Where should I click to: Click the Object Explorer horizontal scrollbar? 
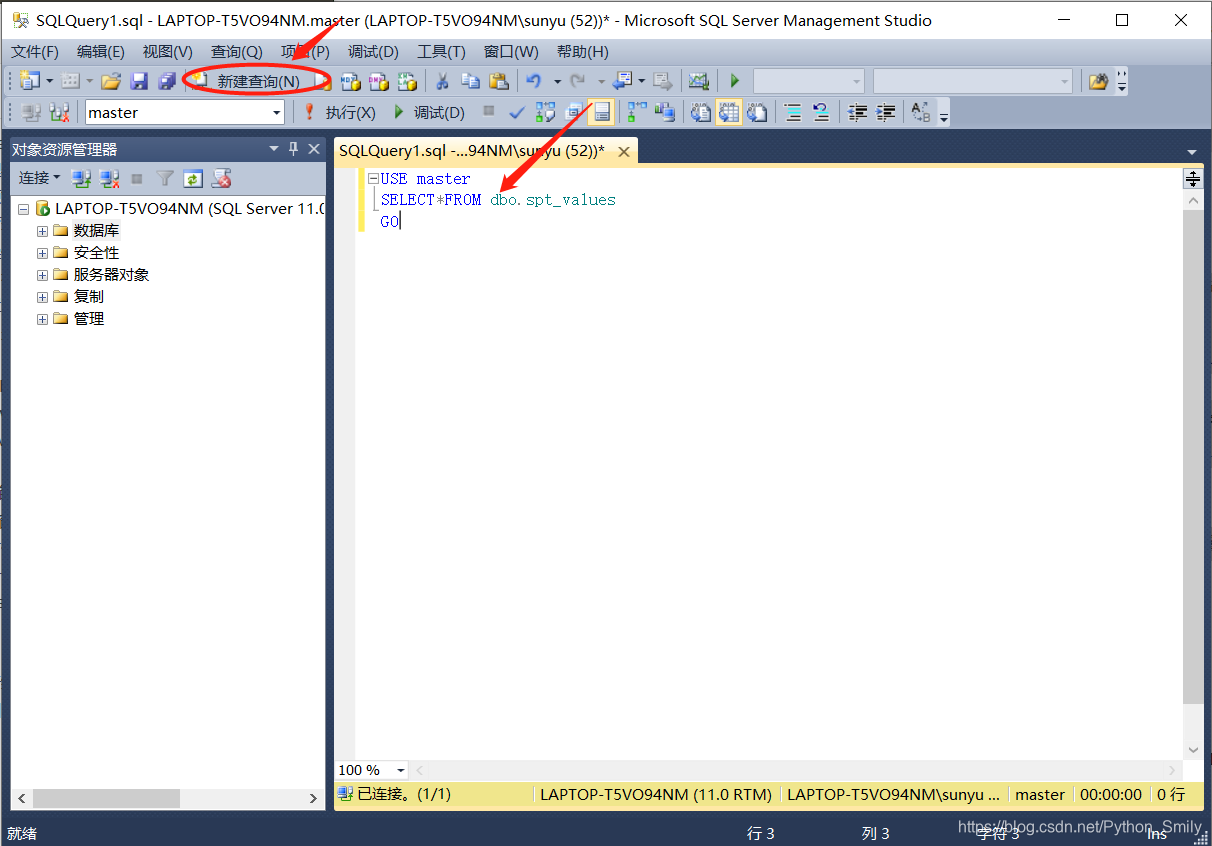tap(106, 799)
